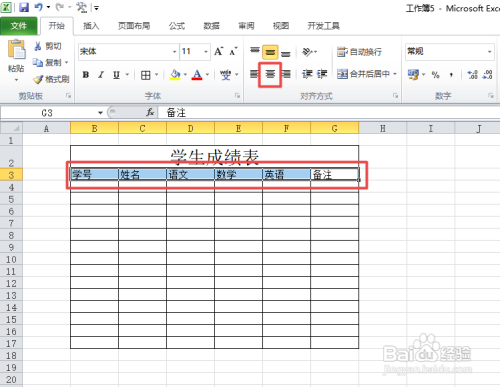The width and height of the screenshot is (500, 387).
Task: Click the cell containing 学号
Action: point(94,174)
